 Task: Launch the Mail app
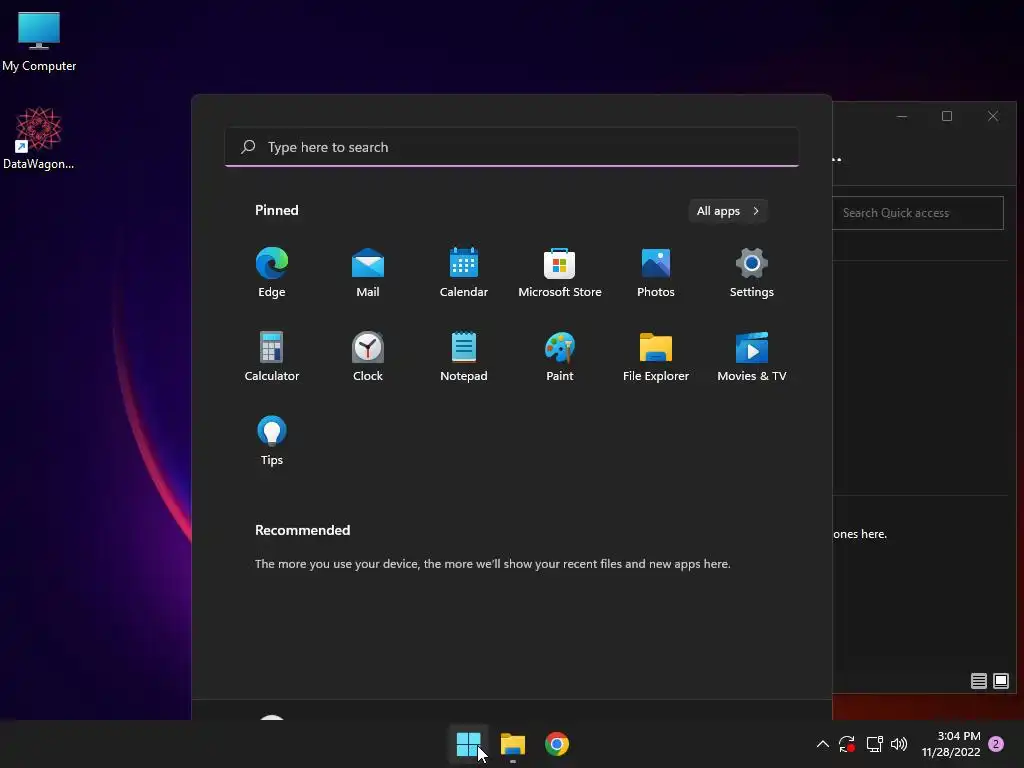[x=368, y=273]
